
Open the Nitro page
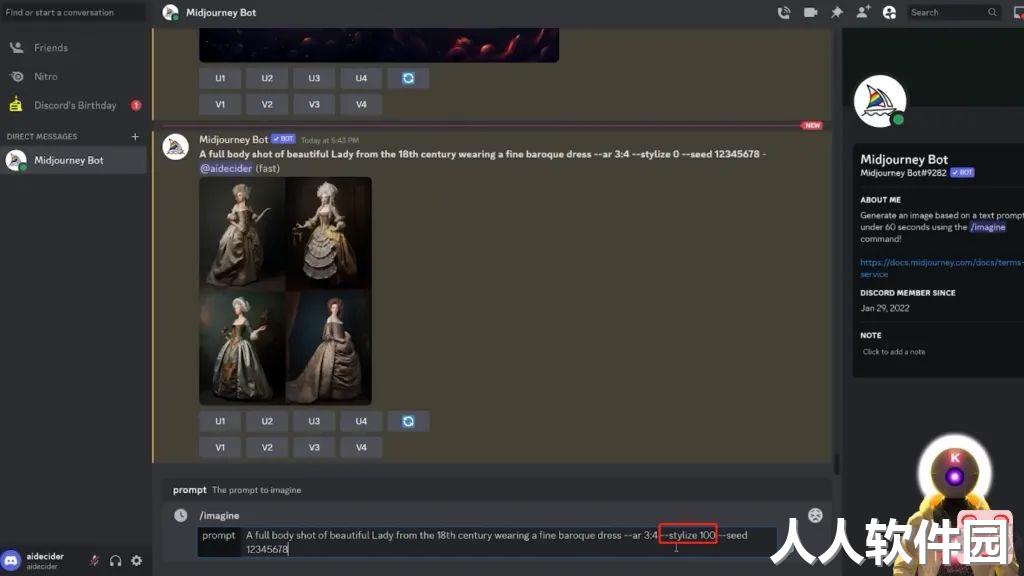tap(74, 76)
